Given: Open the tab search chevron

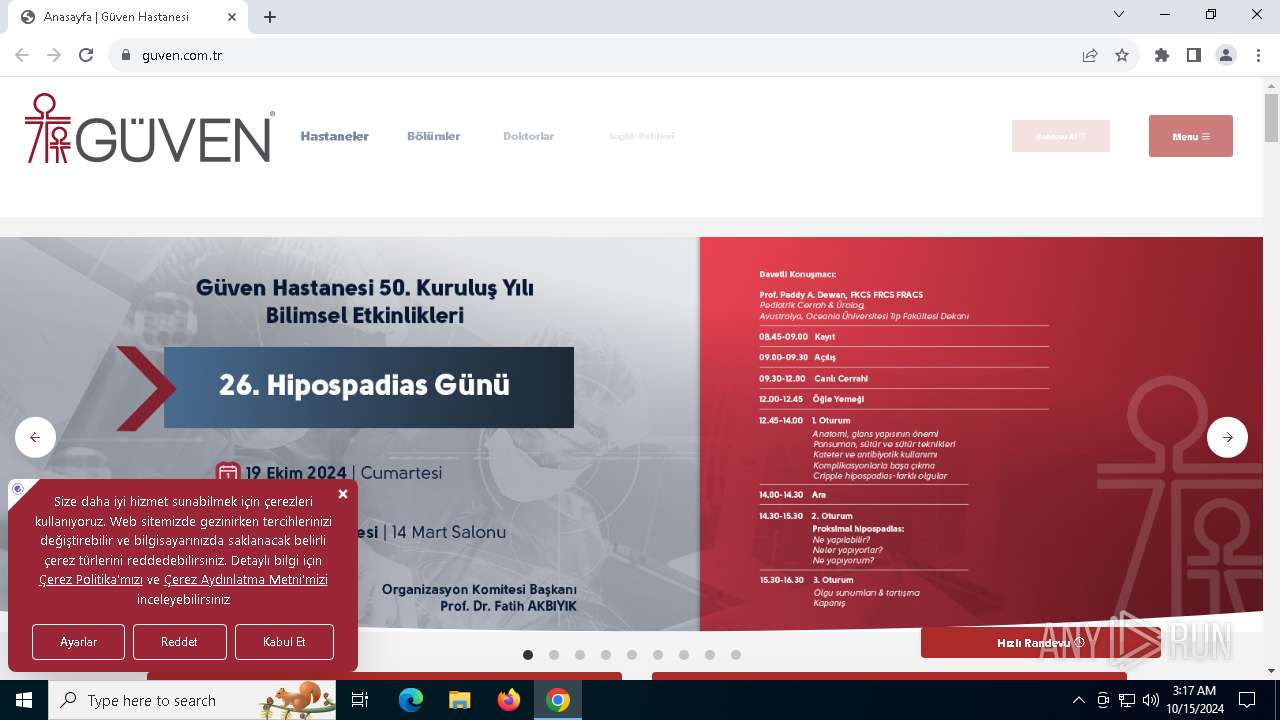Looking at the screenshot, I should tap(1119, 14).
